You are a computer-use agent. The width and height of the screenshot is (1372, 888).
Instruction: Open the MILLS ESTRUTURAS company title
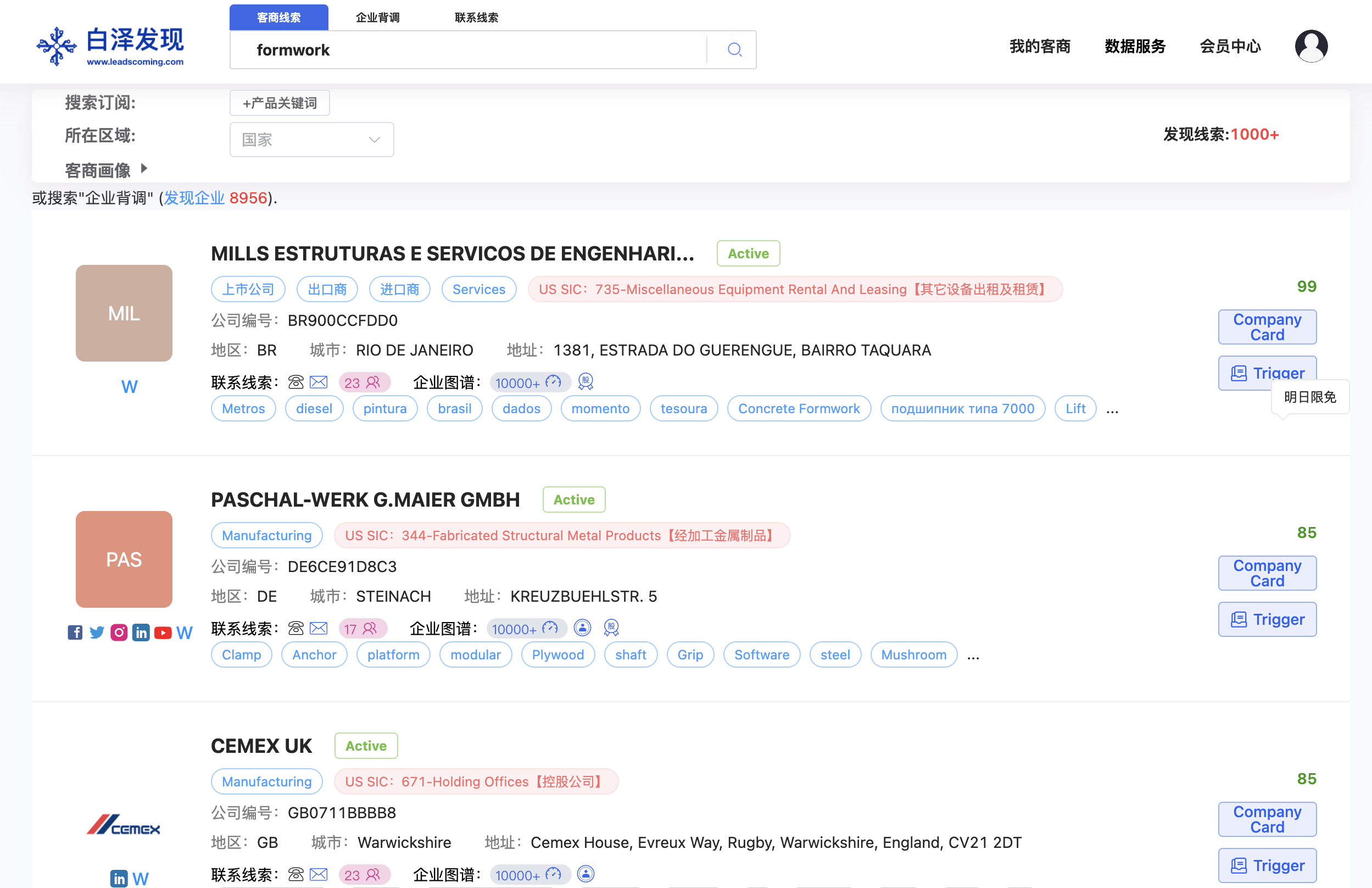click(453, 253)
